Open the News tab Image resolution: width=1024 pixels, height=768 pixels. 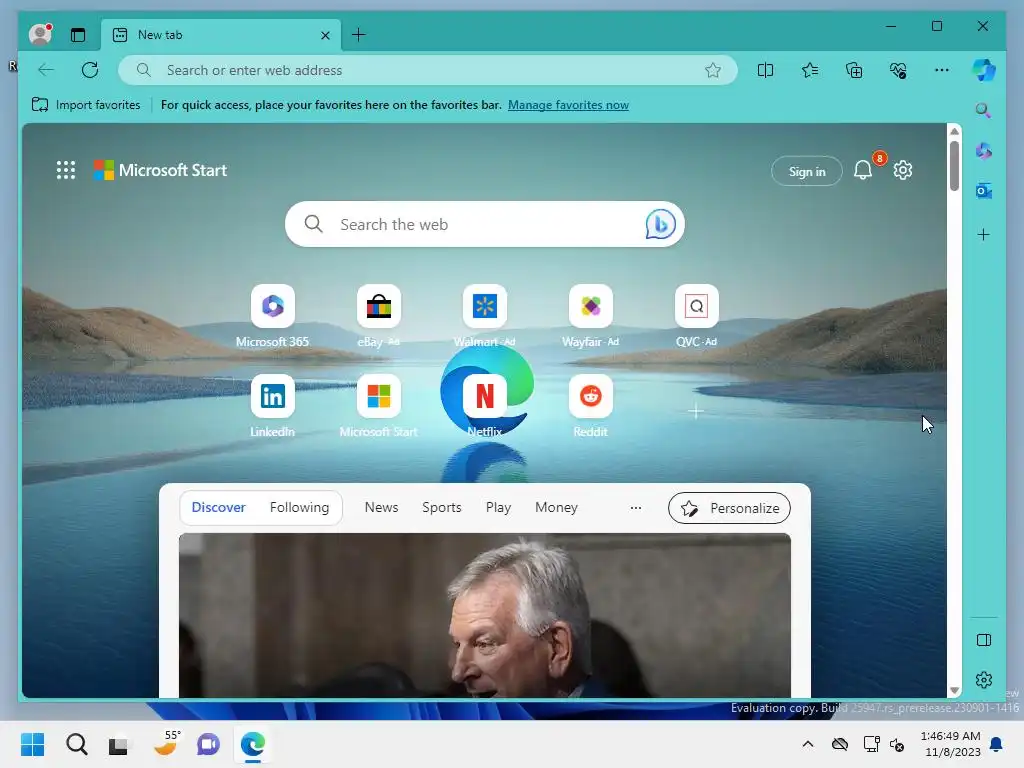[381, 507]
